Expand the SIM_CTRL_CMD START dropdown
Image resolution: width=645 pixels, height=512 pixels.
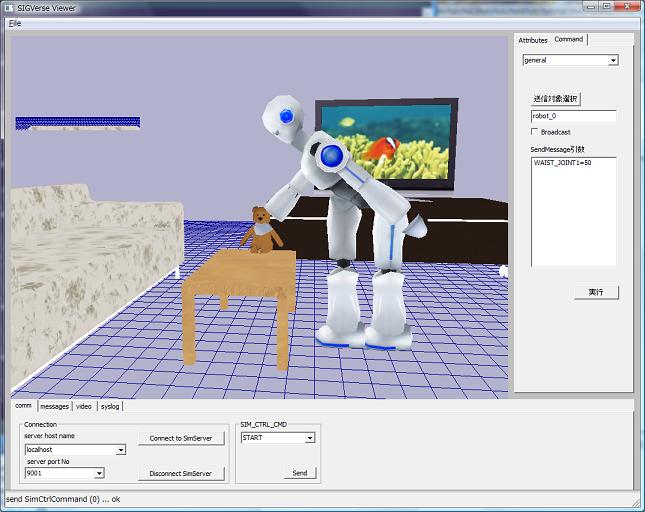309,438
